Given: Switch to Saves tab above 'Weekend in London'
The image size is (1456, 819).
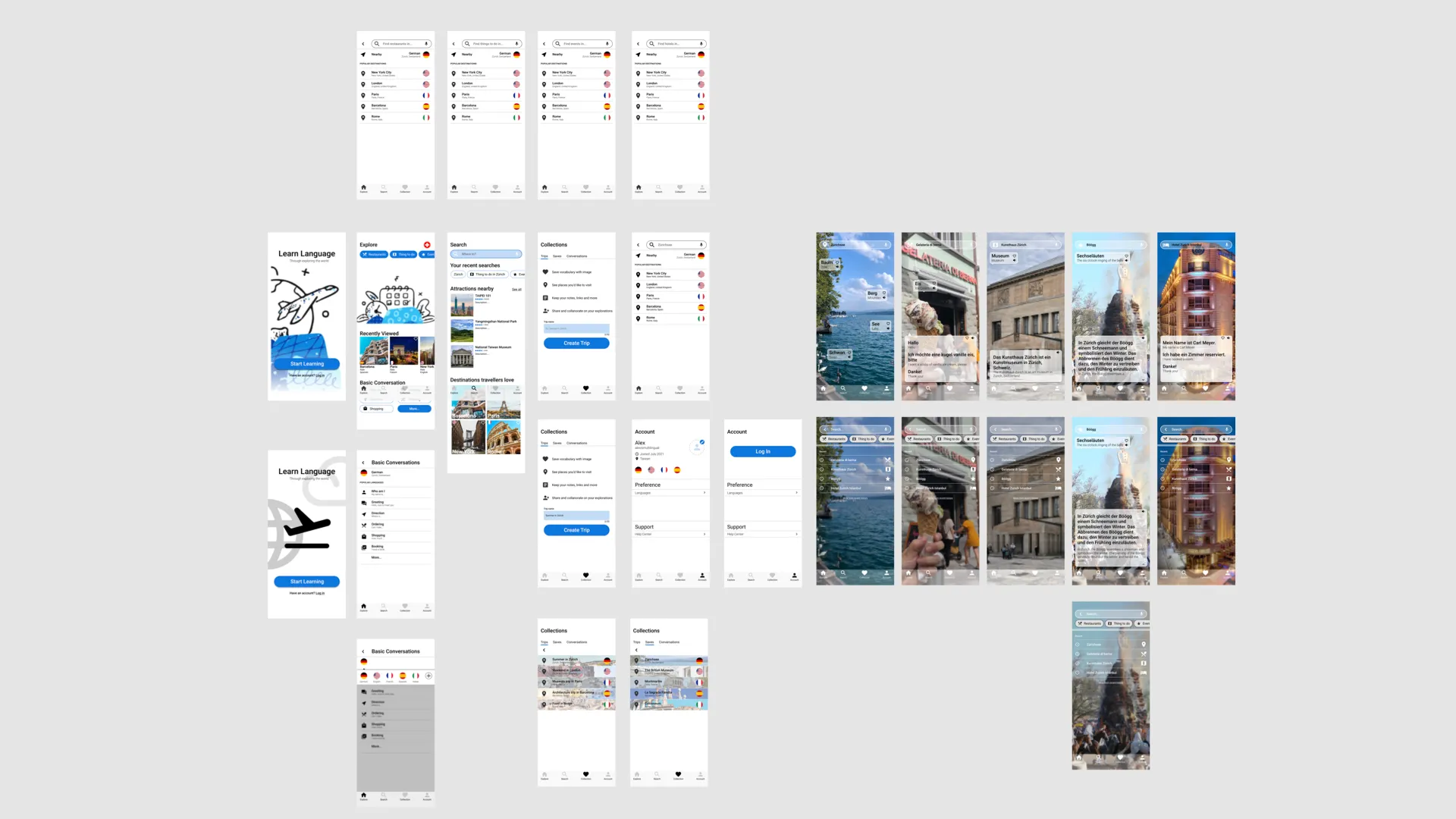Looking at the screenshot, I should click(x=557, y=642).
